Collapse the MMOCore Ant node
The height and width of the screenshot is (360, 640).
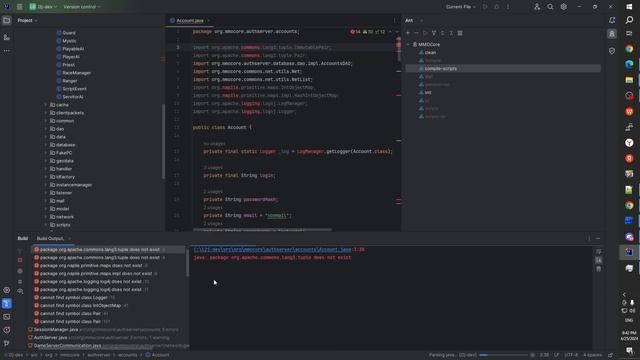(x=408, y=44)
